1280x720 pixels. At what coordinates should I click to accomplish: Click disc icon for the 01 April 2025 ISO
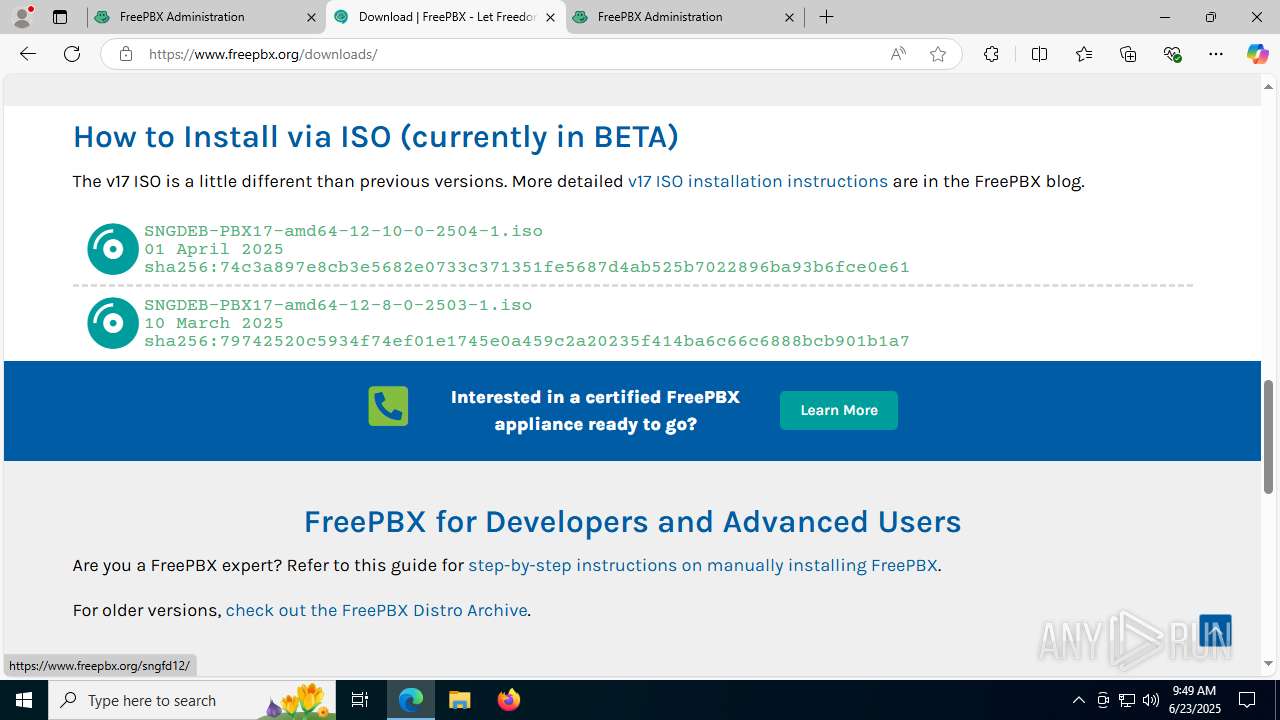112,249
